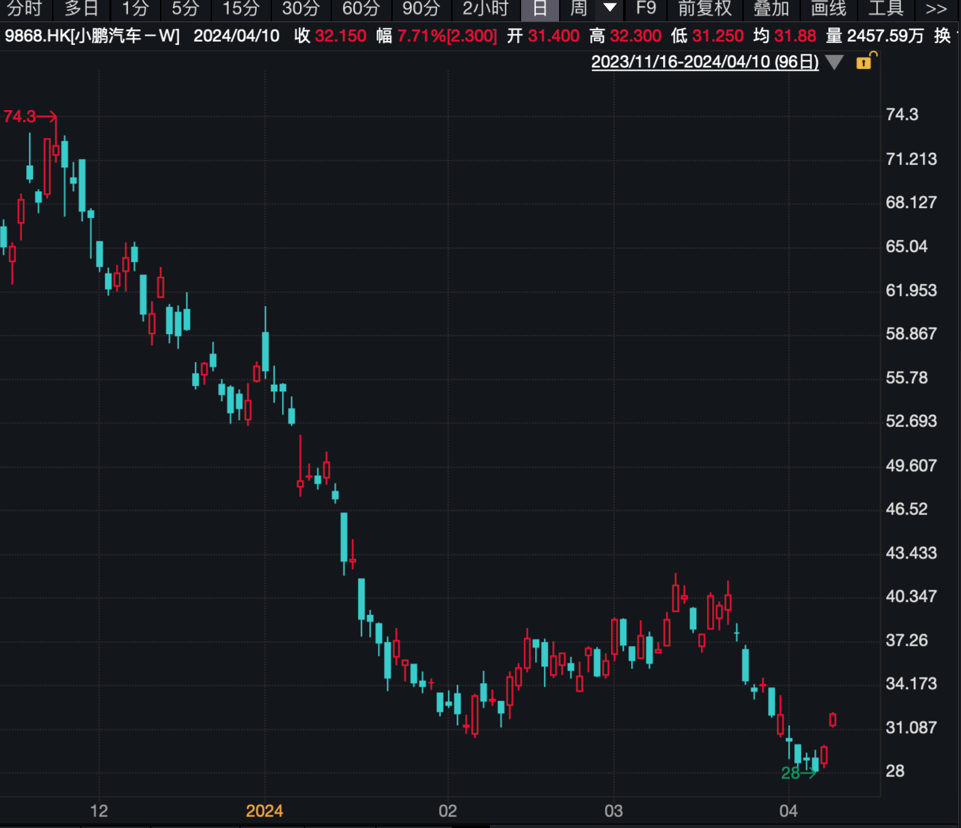Image resolution: width=961 pixels, height=828 pixels.
Task: Choose the 5分 period
Action: [x=185, y=10]
